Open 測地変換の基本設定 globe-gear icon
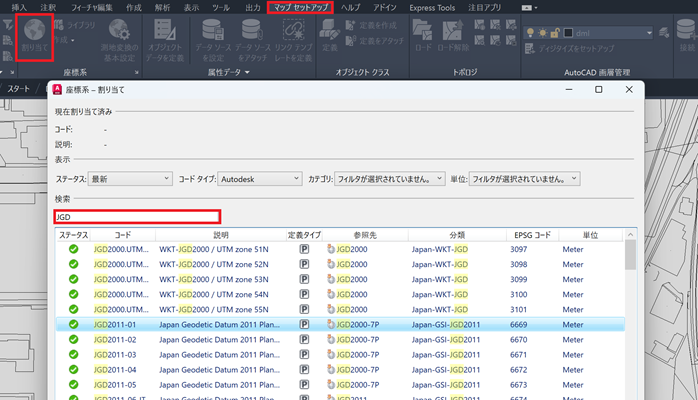698x400 pixels. 119,30
